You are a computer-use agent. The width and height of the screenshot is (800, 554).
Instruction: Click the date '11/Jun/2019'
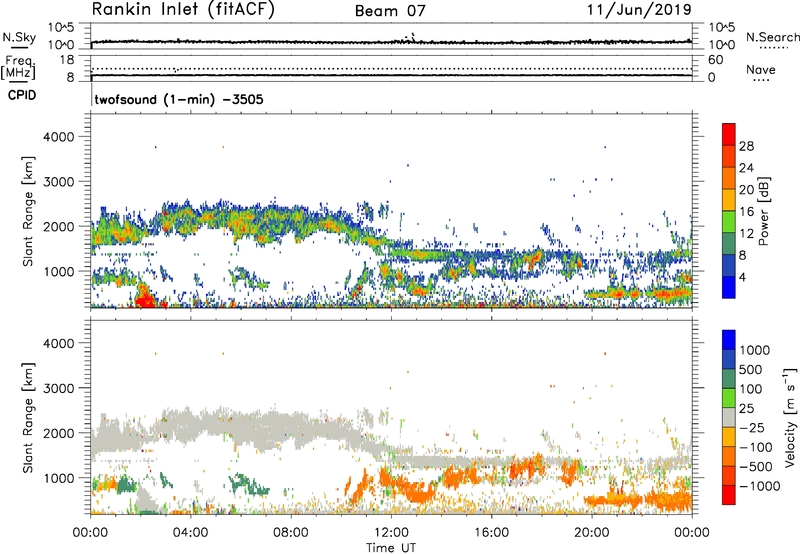[x=639, y=9]
